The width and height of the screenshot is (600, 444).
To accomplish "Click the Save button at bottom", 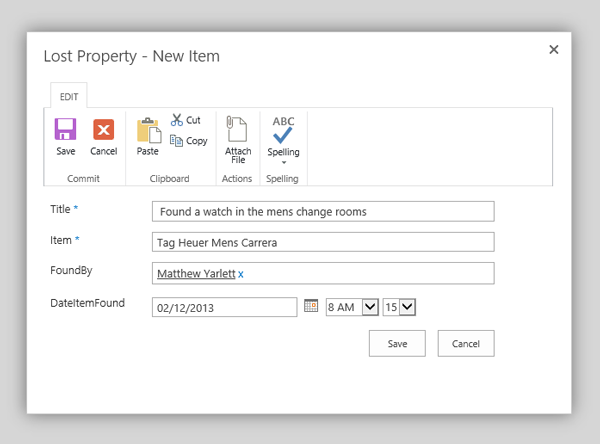I will pos(397,344).
